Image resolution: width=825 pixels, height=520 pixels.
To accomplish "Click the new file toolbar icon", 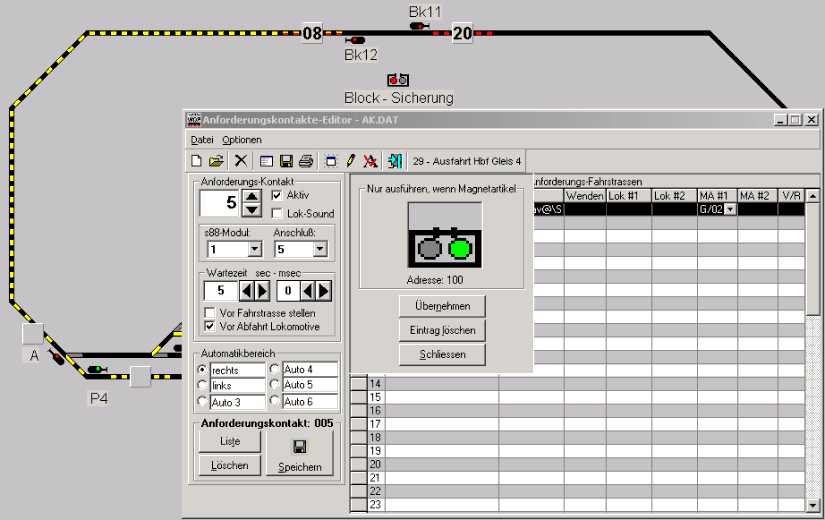I will tap(197, 161).
